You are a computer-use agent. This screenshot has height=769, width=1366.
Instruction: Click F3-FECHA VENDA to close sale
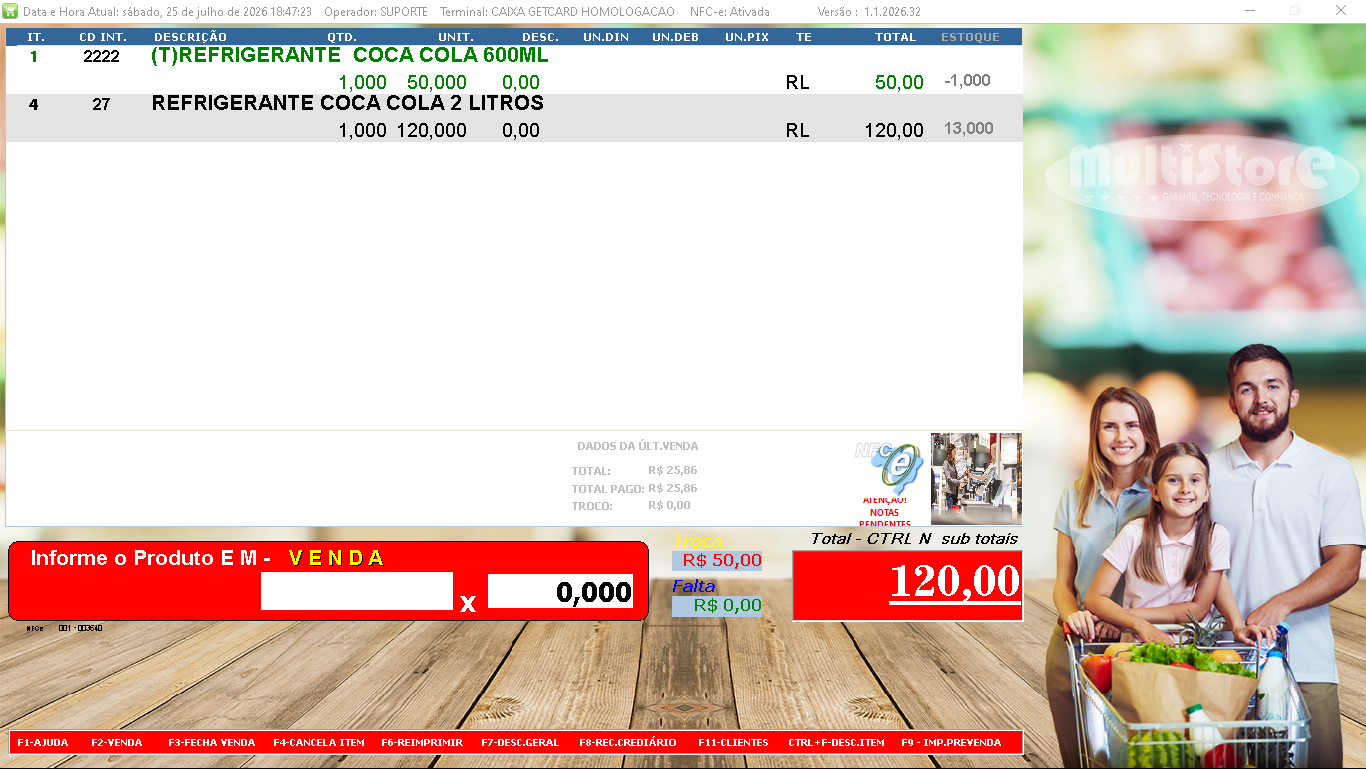211,743
